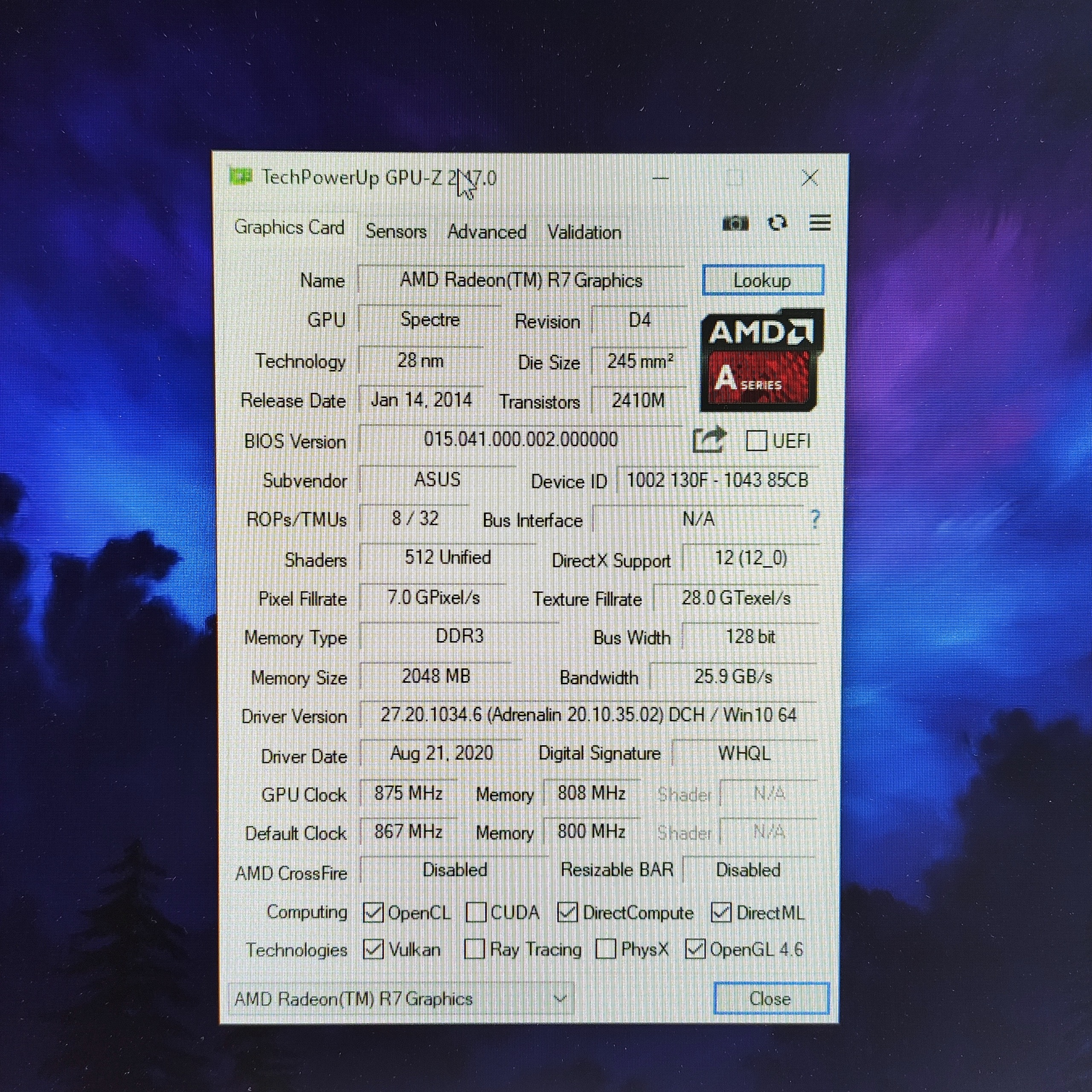The image size is (1092, 1092).
Task: Take a screenshot with the camera icon
Action: coord(735,223)
